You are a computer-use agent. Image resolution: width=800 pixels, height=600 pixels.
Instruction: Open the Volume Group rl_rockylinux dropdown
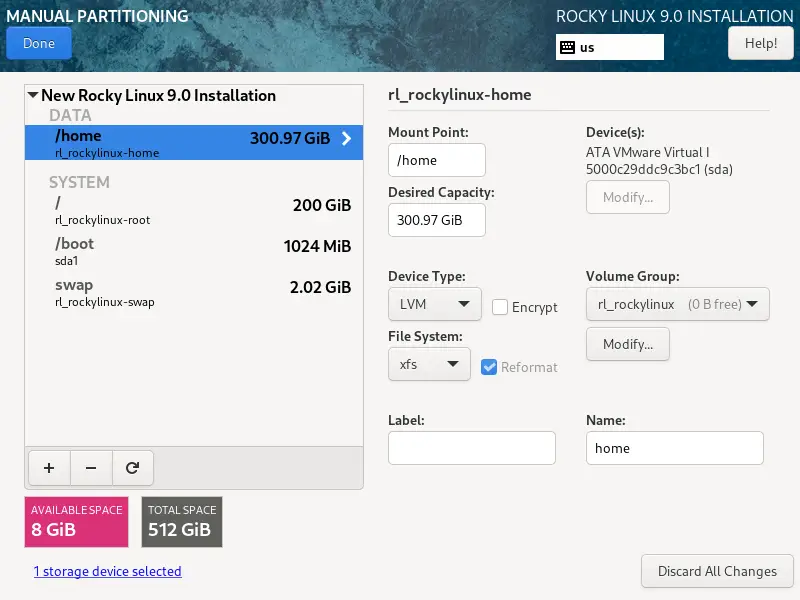point(678,304)
